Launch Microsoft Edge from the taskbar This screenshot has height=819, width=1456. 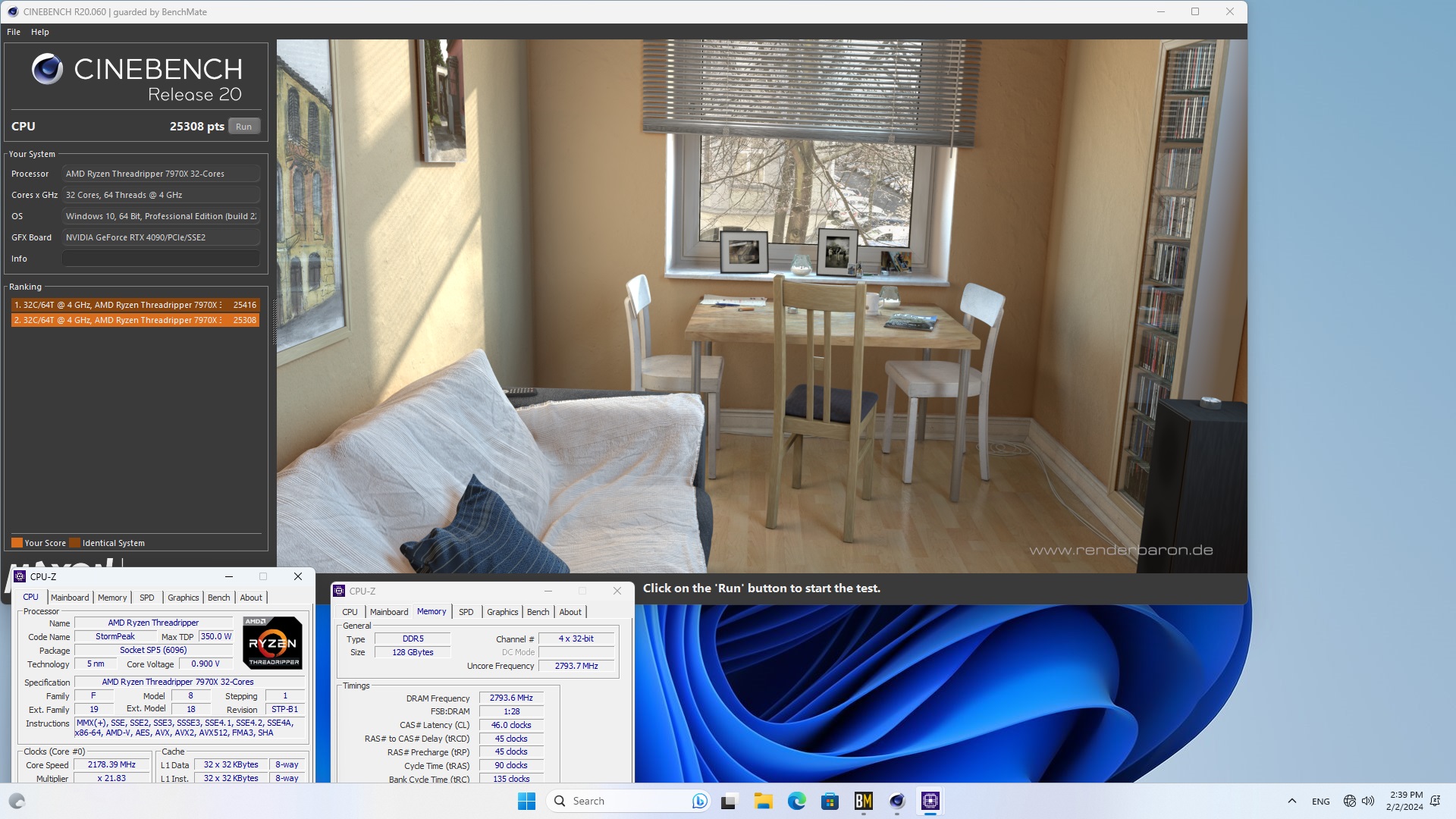tap(796, 801)
